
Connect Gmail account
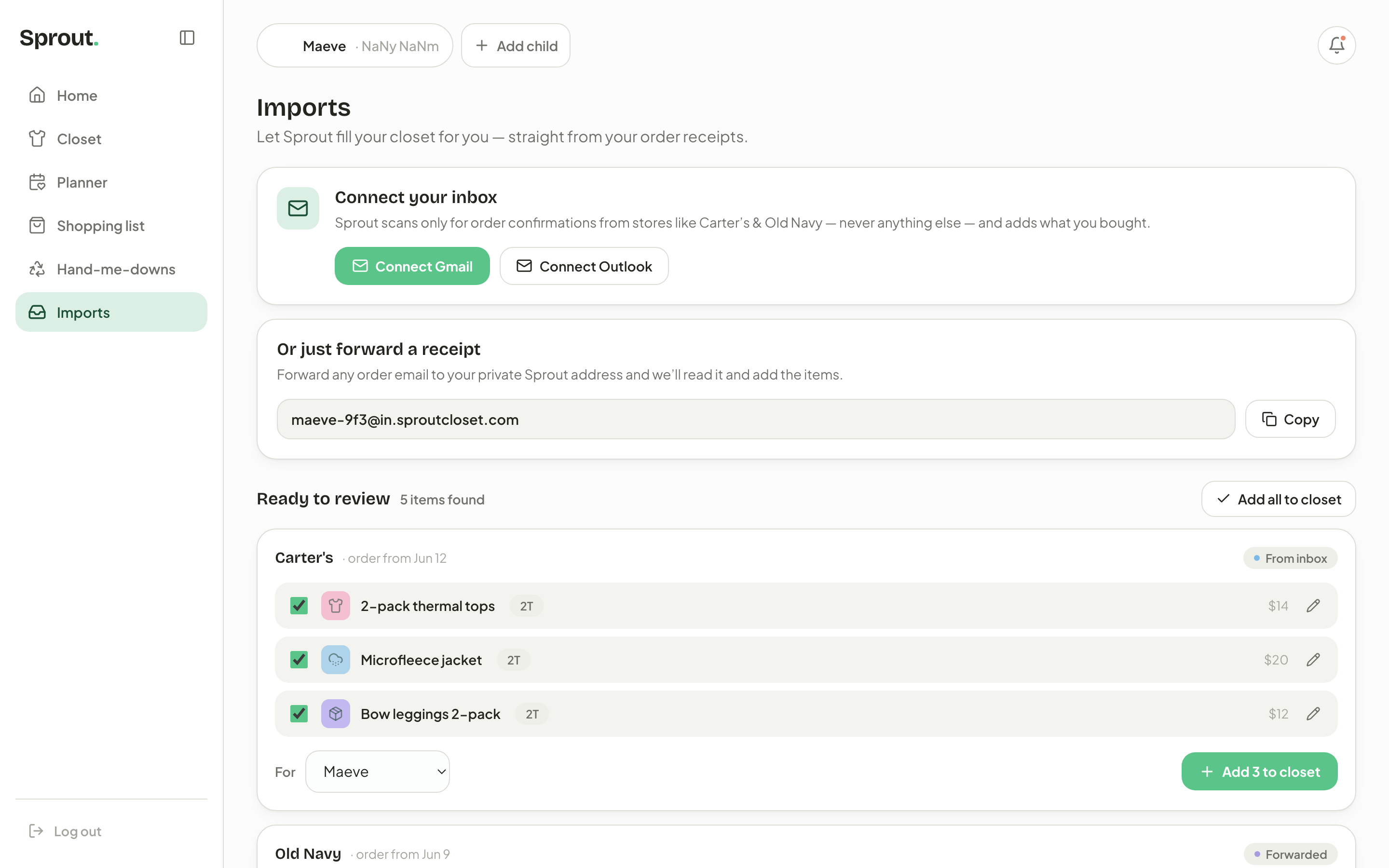coord(412,266)
